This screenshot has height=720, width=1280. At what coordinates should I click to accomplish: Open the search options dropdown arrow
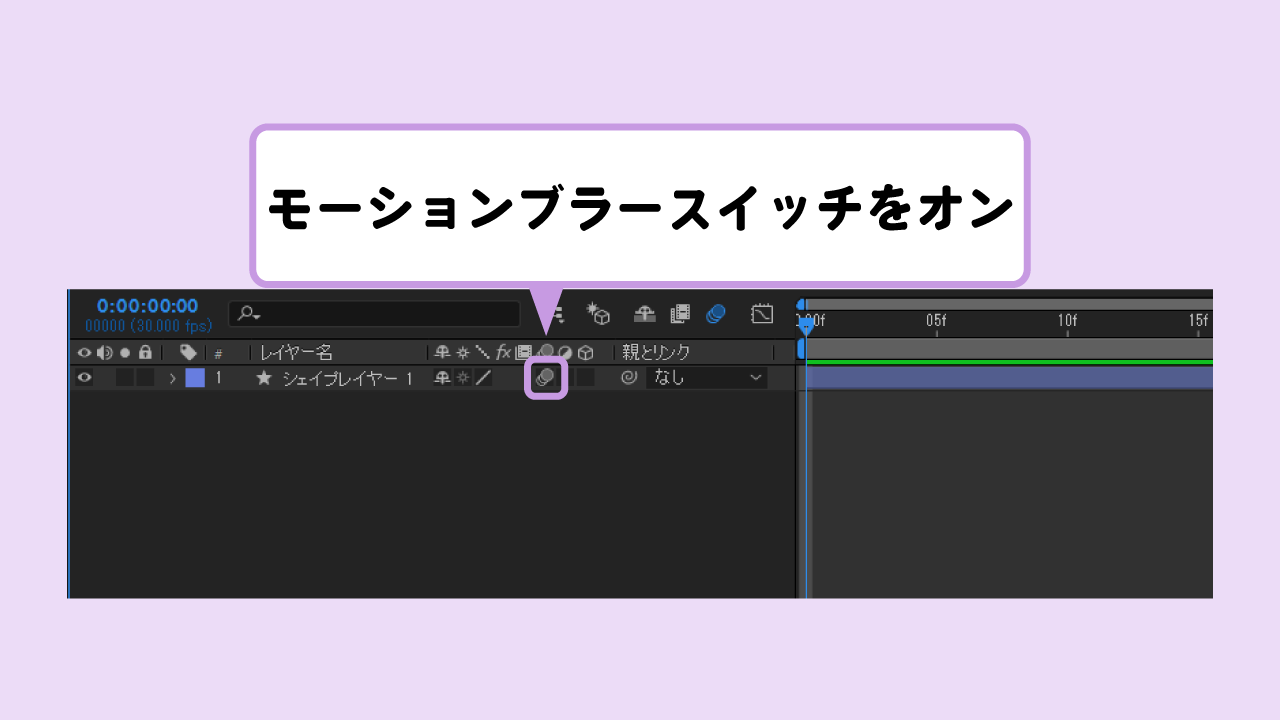[256, 314]
